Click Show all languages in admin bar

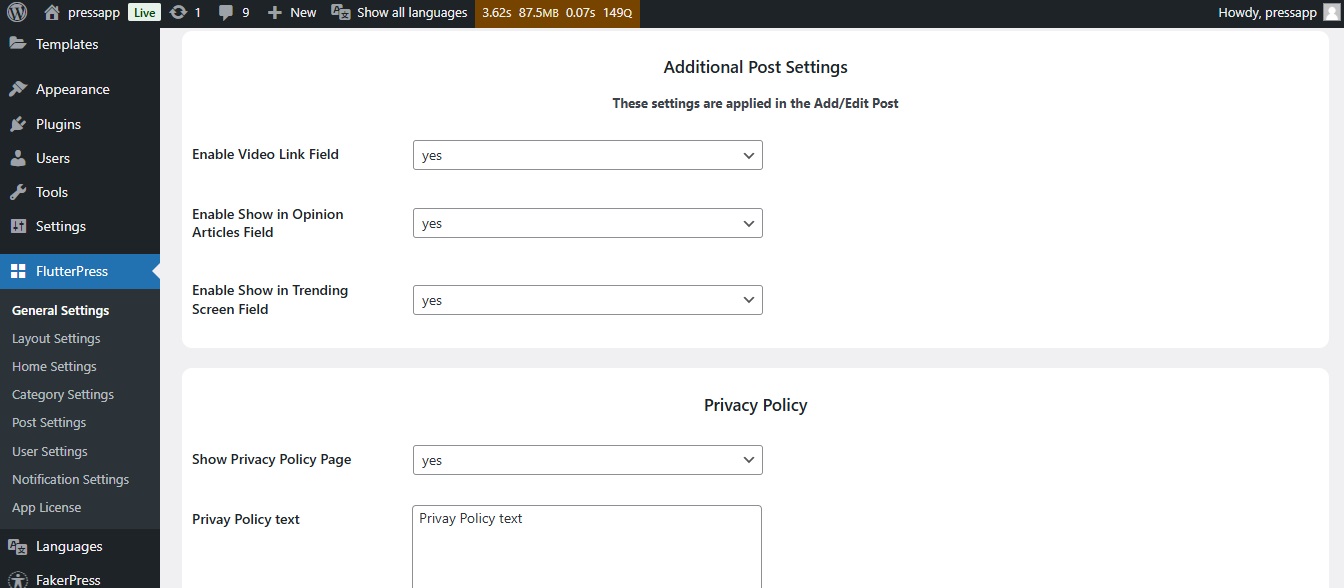(x=400, y=13)
